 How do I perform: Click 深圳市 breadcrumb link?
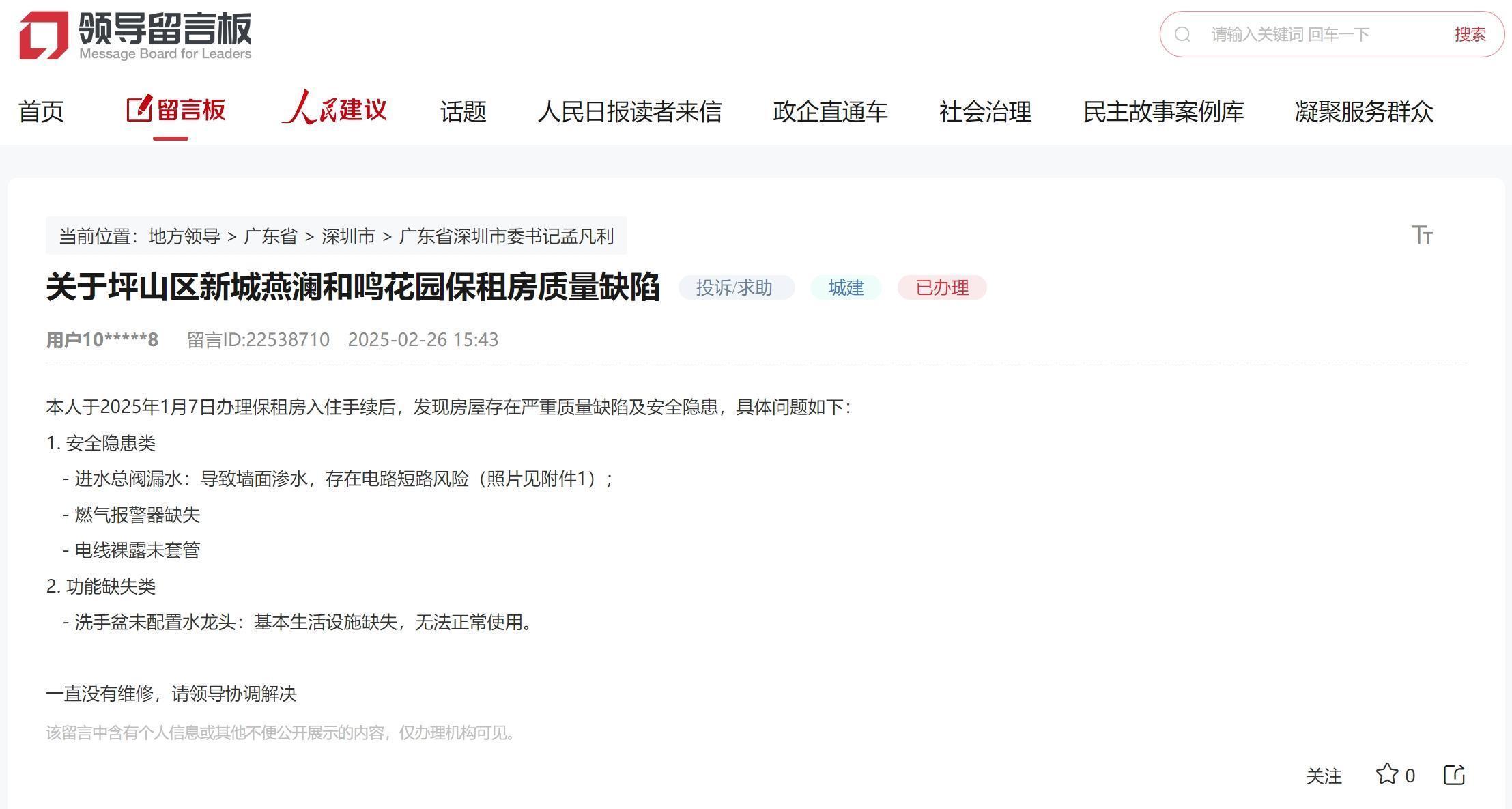pyautogui.click(x=348, y=236)
